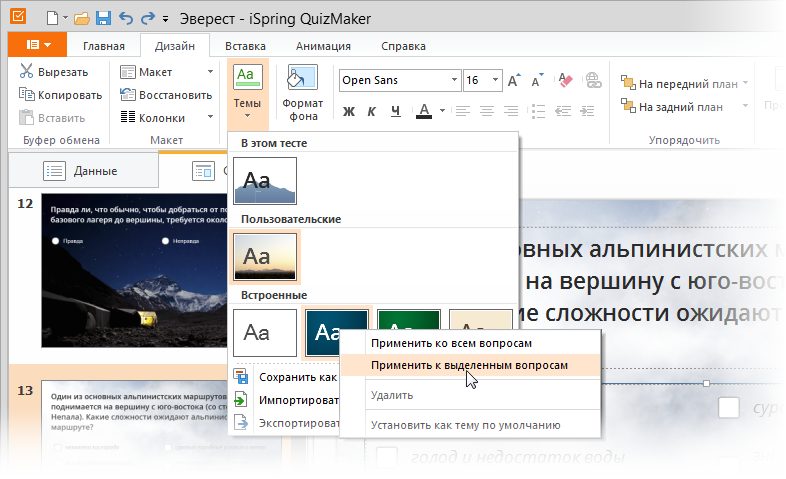
Task: Increase indent icon
Action: pyautogui.click(x=587, y=111)
